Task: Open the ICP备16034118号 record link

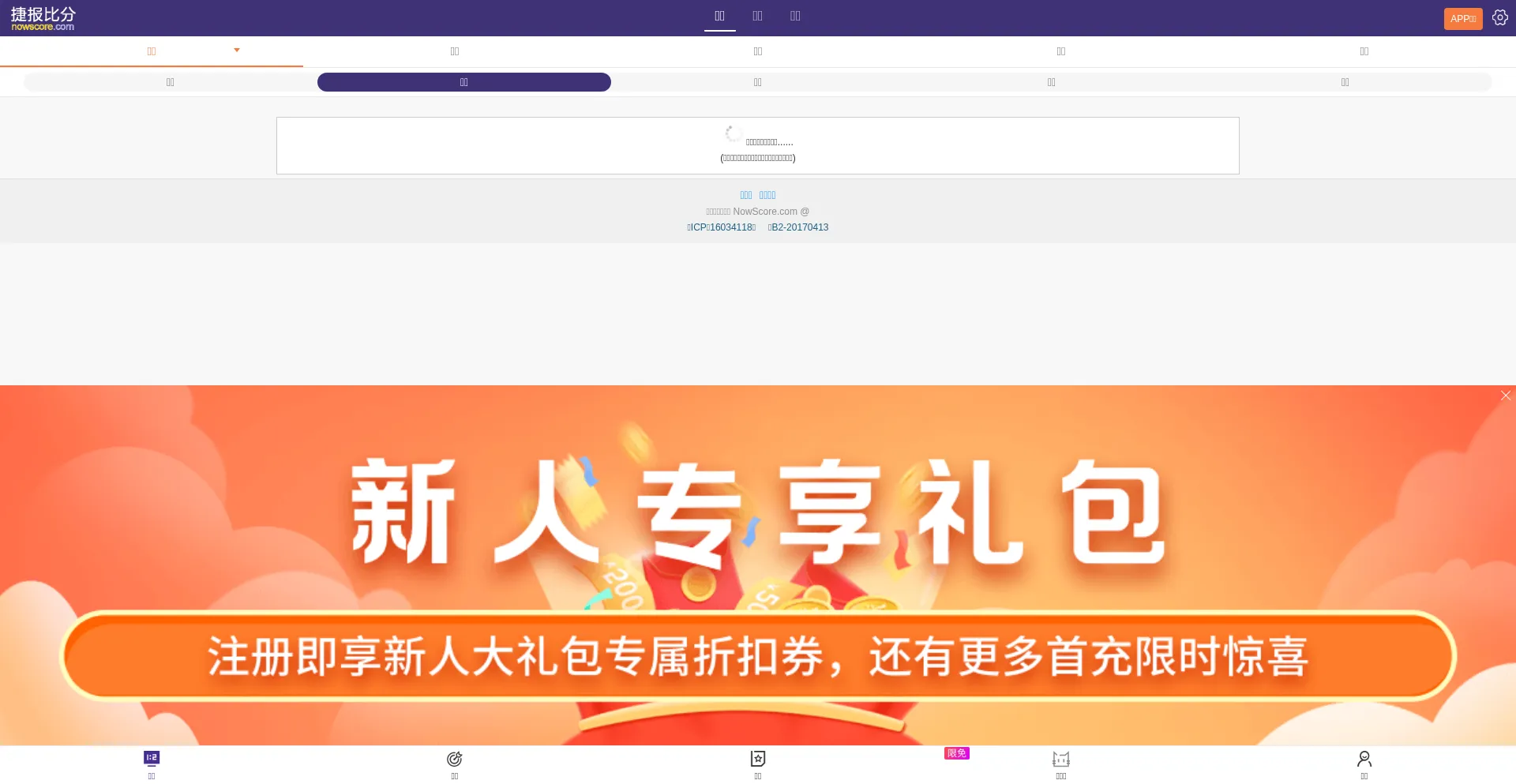Action: [x=720, y=227]
